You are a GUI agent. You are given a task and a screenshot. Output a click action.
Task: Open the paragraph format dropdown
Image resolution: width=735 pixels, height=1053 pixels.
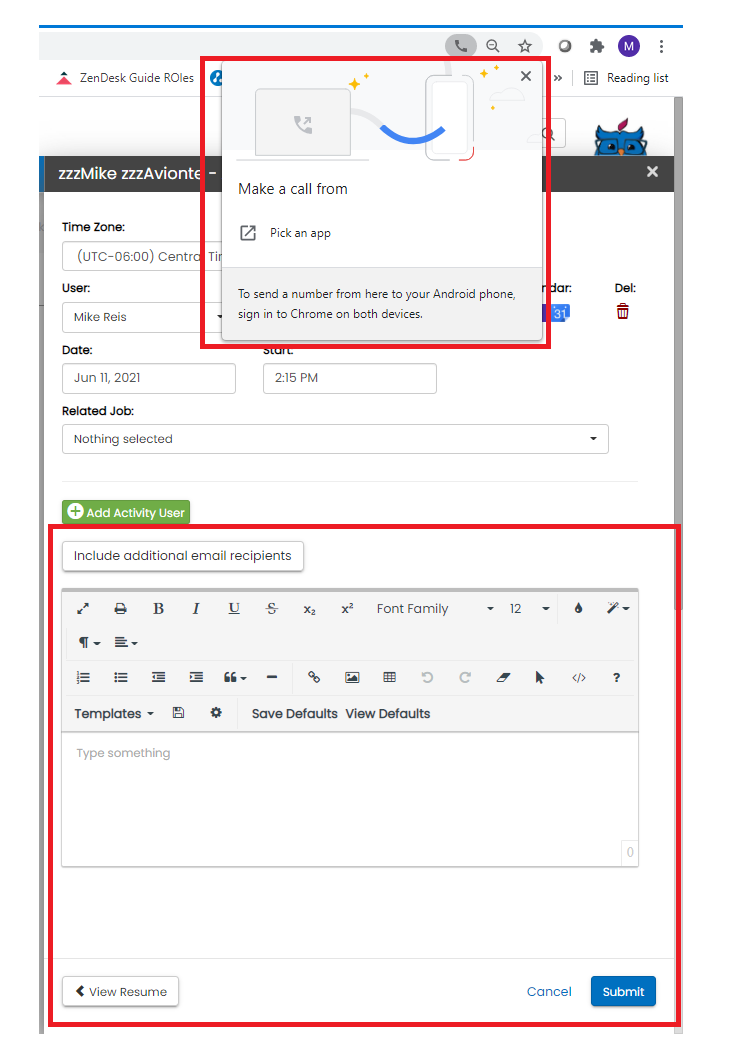pyautogui.click(x=89, y=643)
